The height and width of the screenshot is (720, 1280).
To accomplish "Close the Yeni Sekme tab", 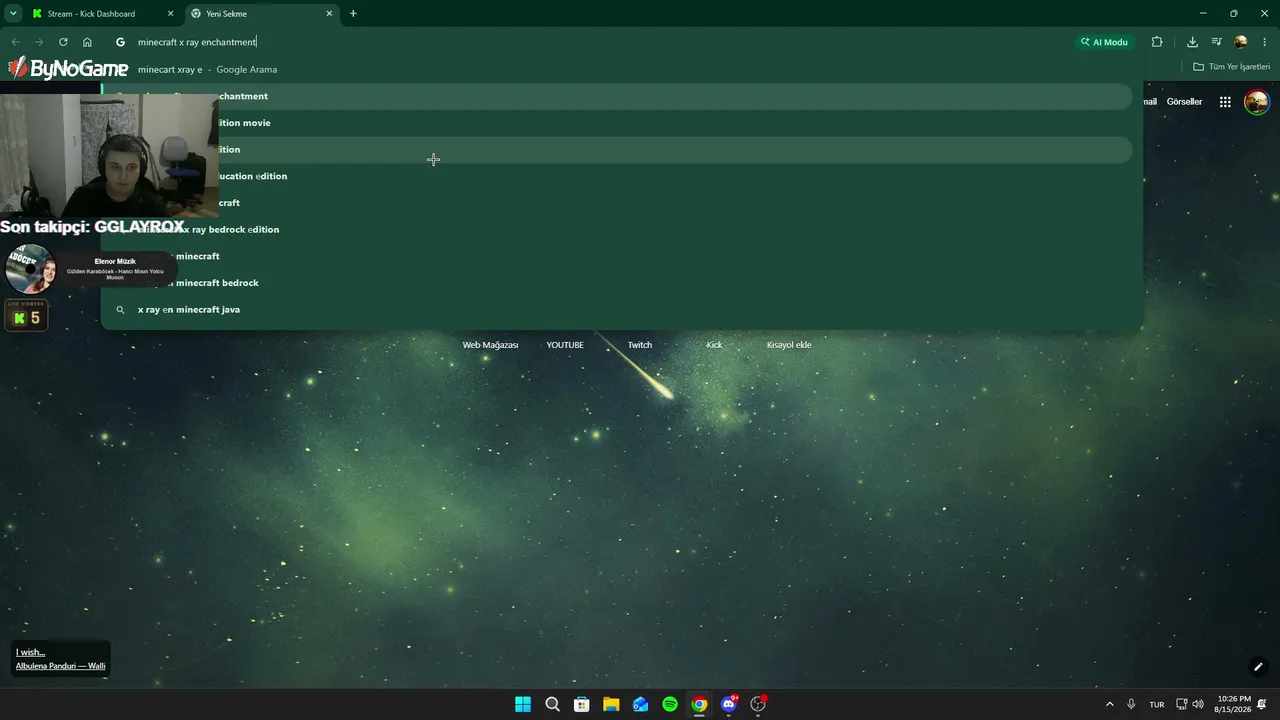I will [x=329, y=14].
